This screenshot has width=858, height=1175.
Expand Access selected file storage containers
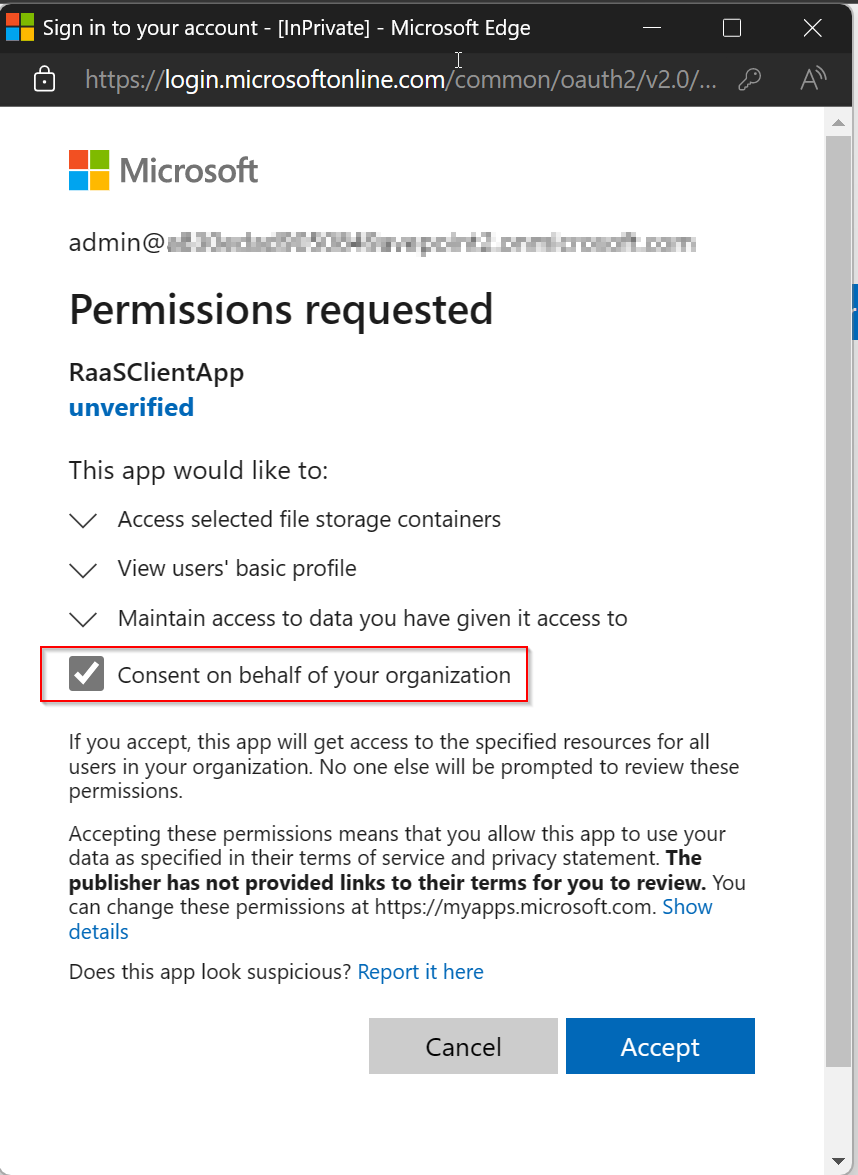pos(83,520)
